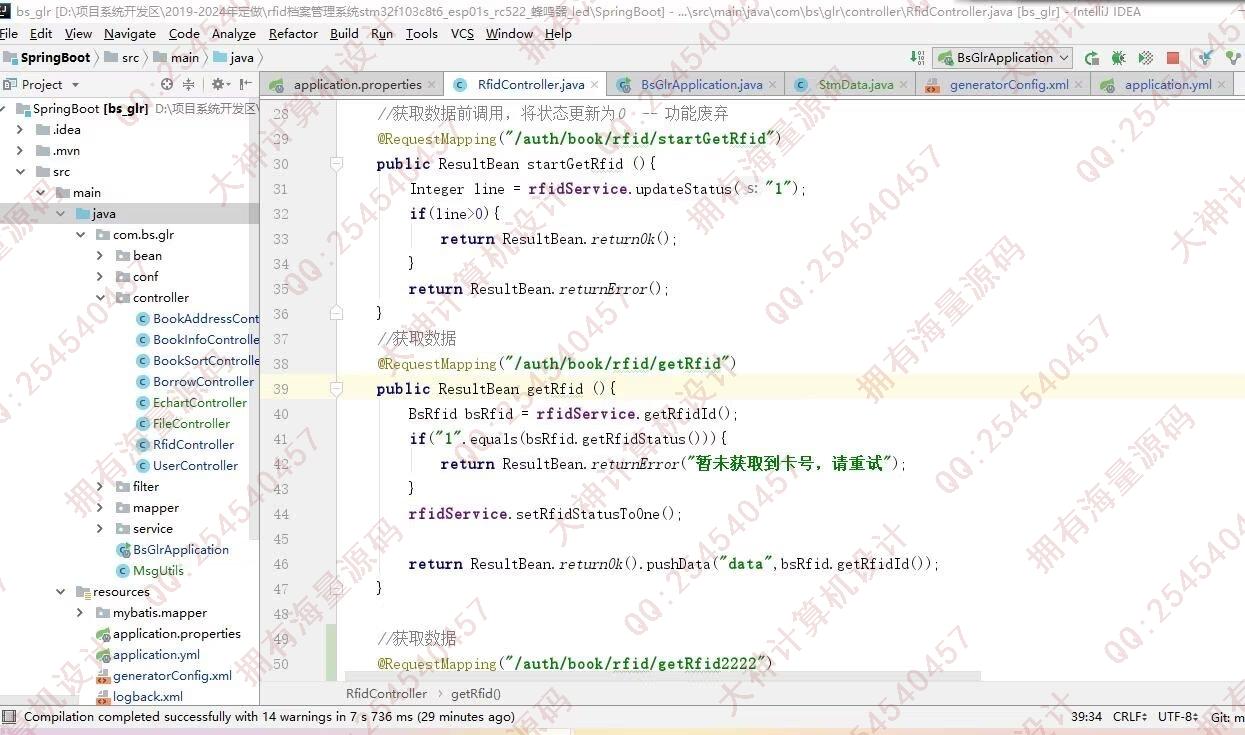Expand the filter package

(x=100, y=487)
